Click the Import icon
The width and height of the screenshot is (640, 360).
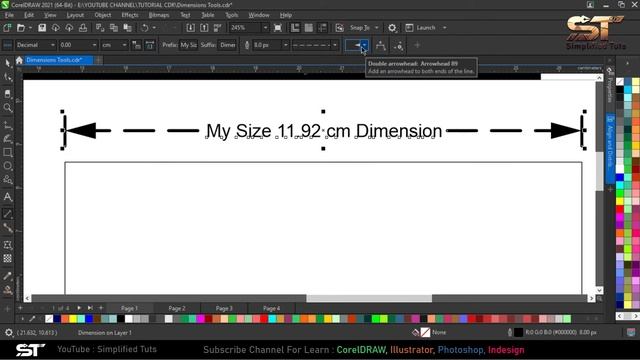tap(191, 28)
